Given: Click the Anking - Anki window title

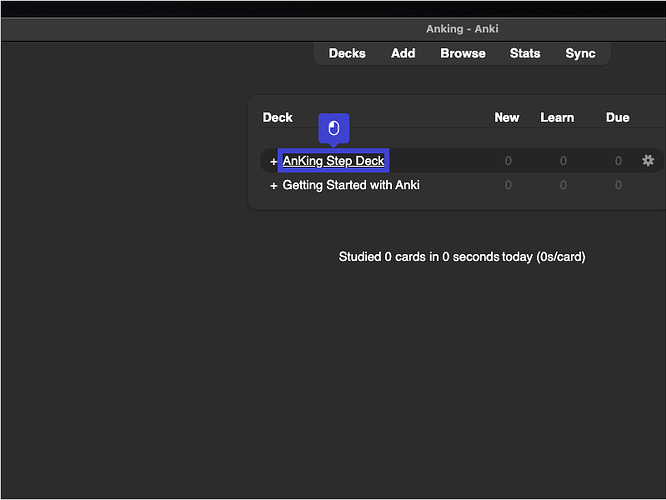Looking at the screenshot, I should coord(462,29).
